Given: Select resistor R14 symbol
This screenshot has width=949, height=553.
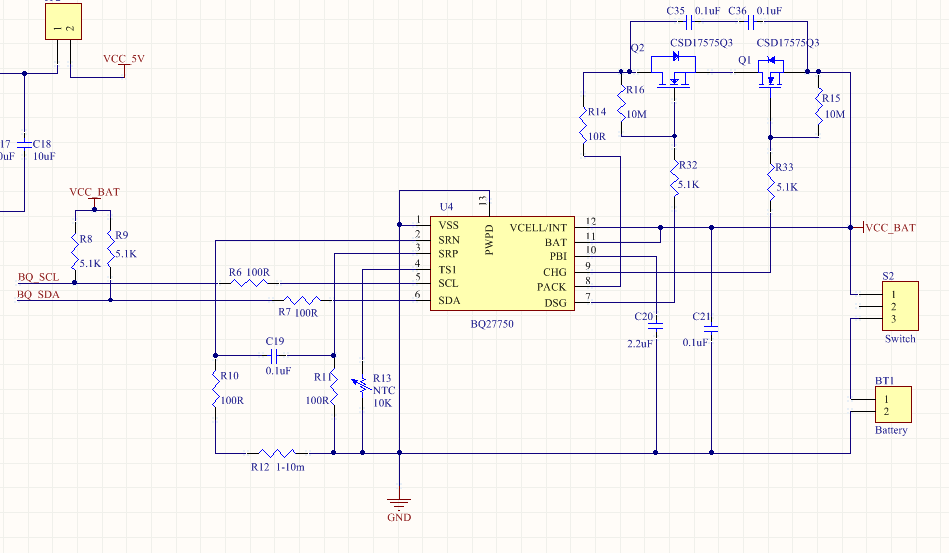Looking at the screenshot, I should click(583, 123).
